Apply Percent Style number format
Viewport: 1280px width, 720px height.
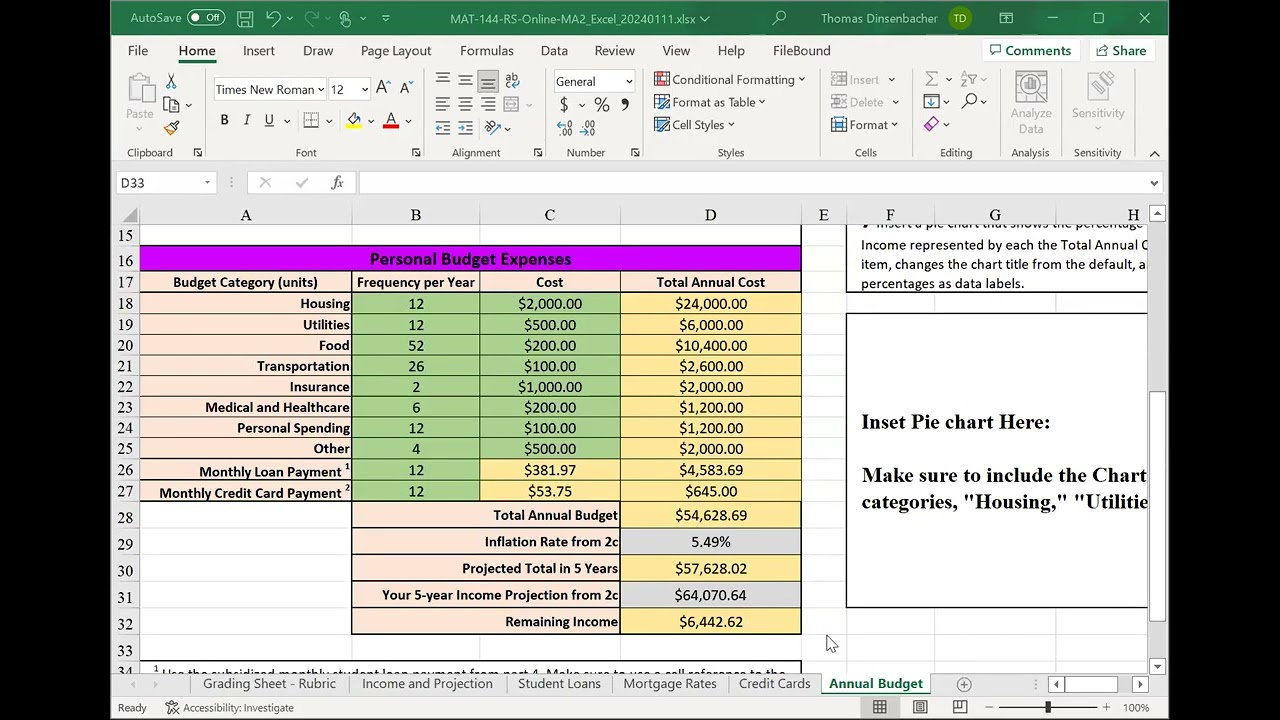point(601,104)
